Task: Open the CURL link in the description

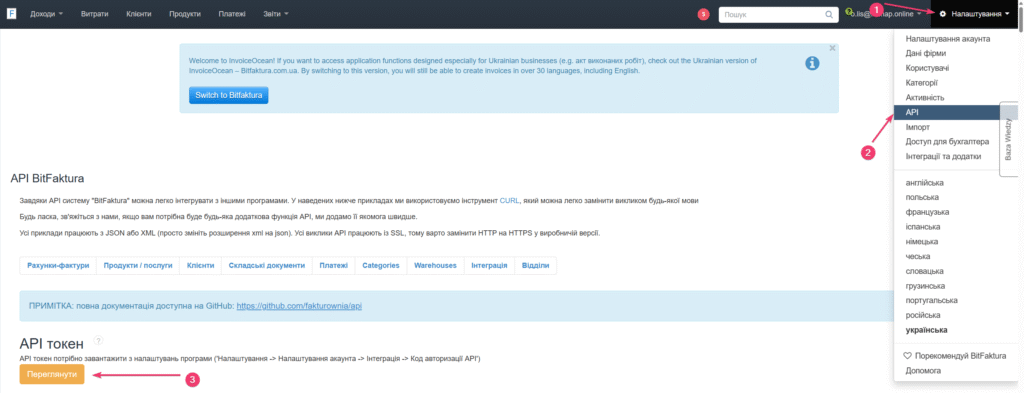Action: [509, 201]
